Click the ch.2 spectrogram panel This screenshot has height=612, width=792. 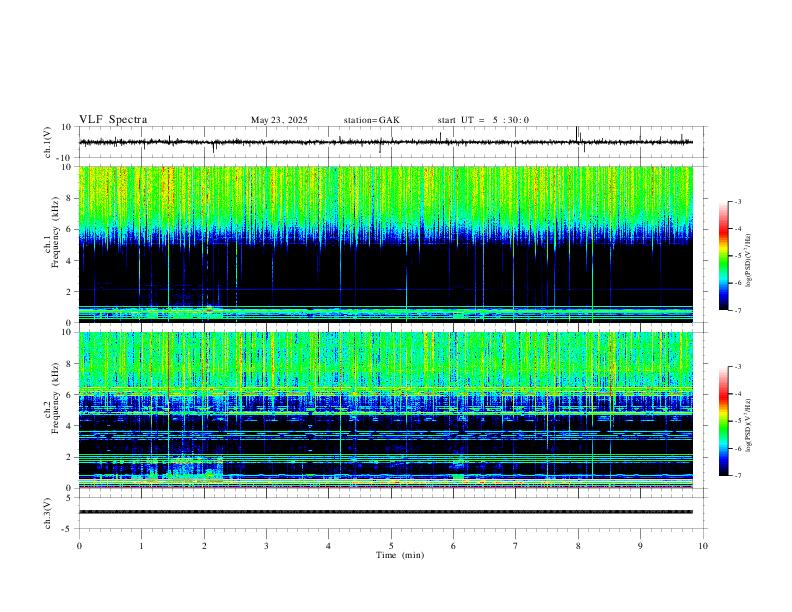tap(386, 410)
